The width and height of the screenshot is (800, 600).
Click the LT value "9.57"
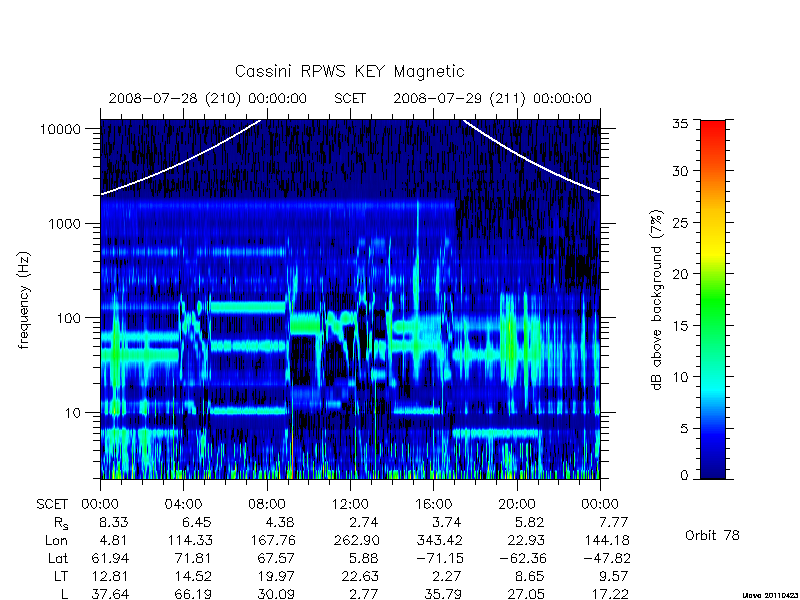(612, 577)
